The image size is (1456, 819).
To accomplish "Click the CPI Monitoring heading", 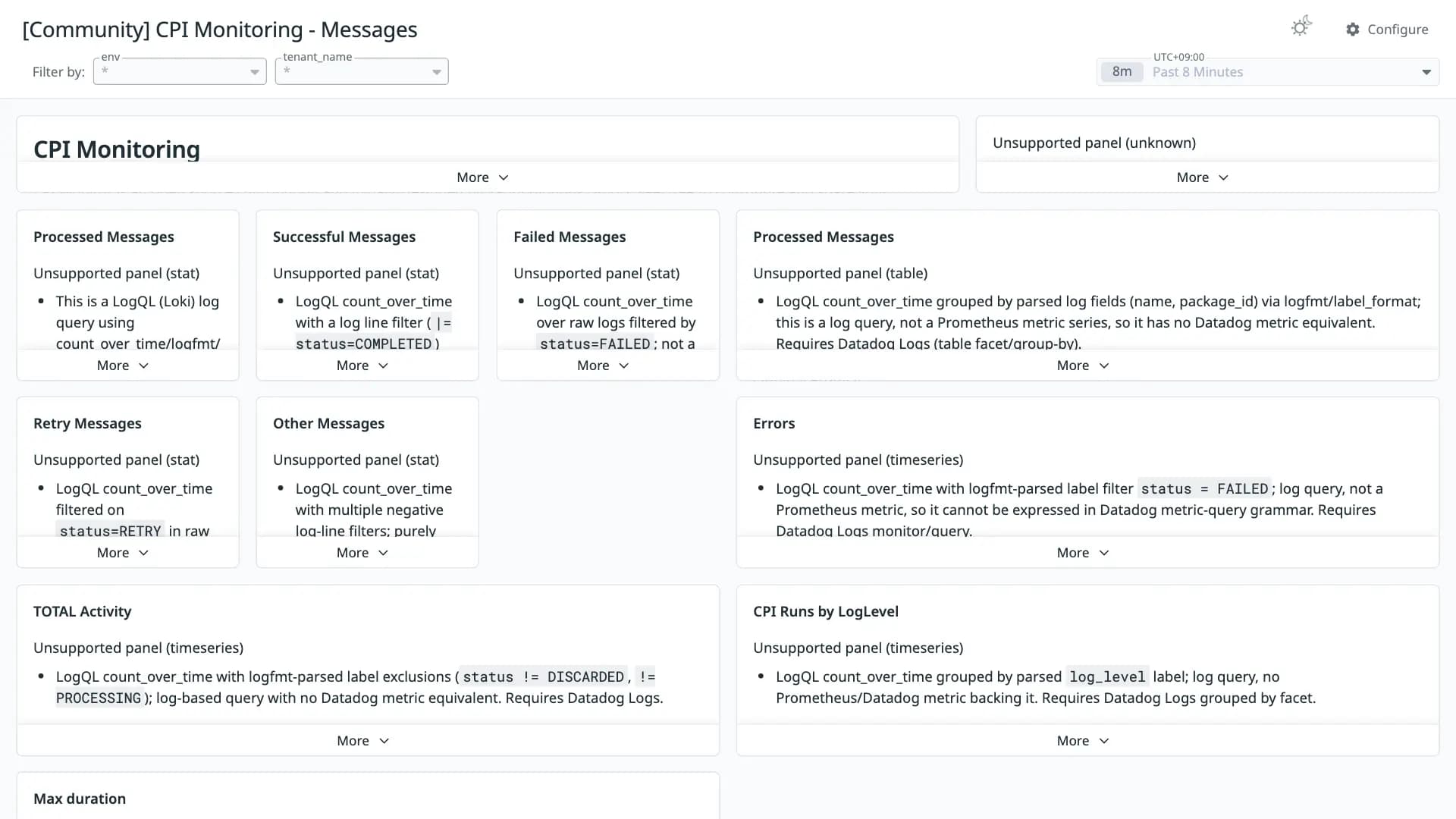I will [x=117, y=149].
